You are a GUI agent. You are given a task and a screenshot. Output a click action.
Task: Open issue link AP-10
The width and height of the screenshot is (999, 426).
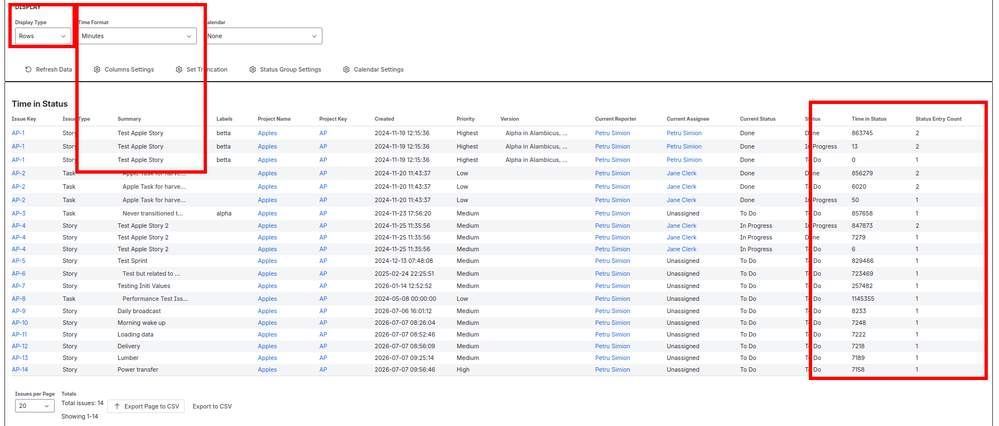tap(20, 322)
